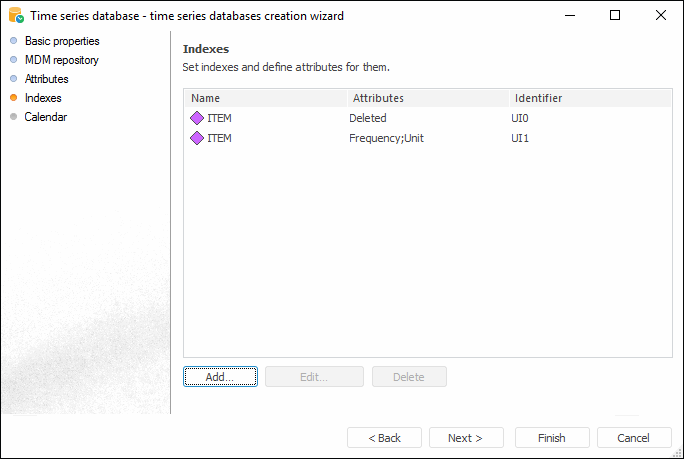Click Finish to complete the wizard
Screen dimensions: 684x459
coord(551,438)
